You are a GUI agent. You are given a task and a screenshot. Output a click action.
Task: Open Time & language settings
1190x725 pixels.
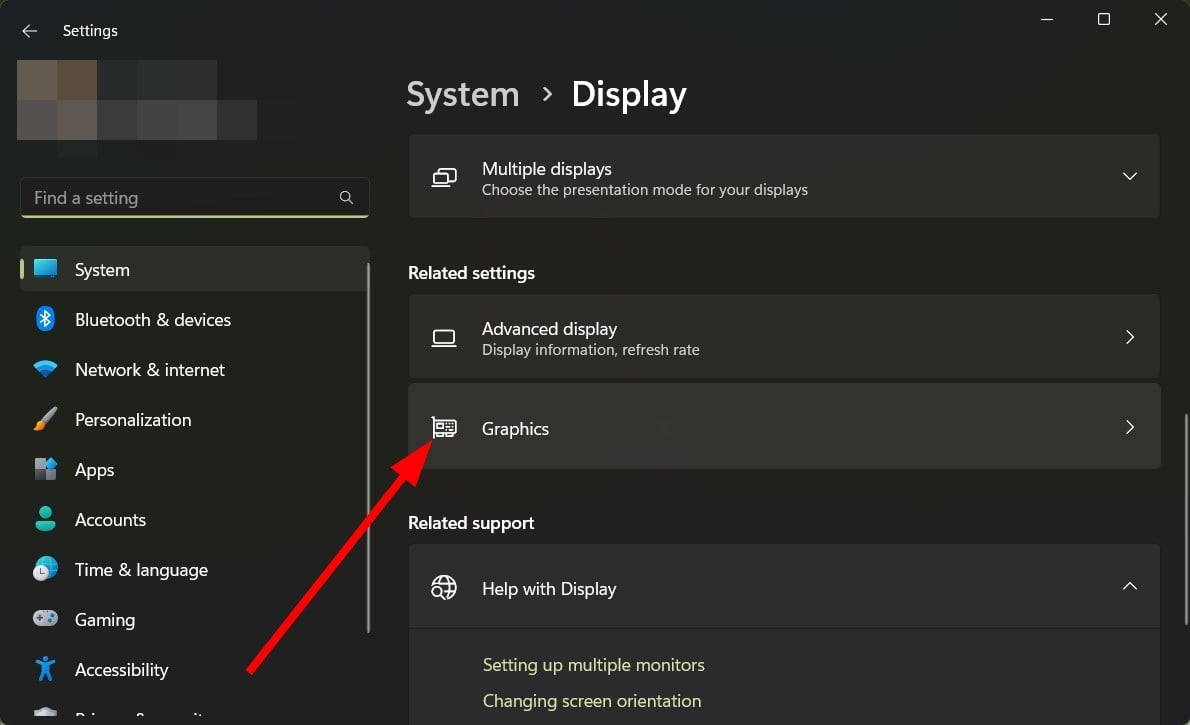coord(141,570)
